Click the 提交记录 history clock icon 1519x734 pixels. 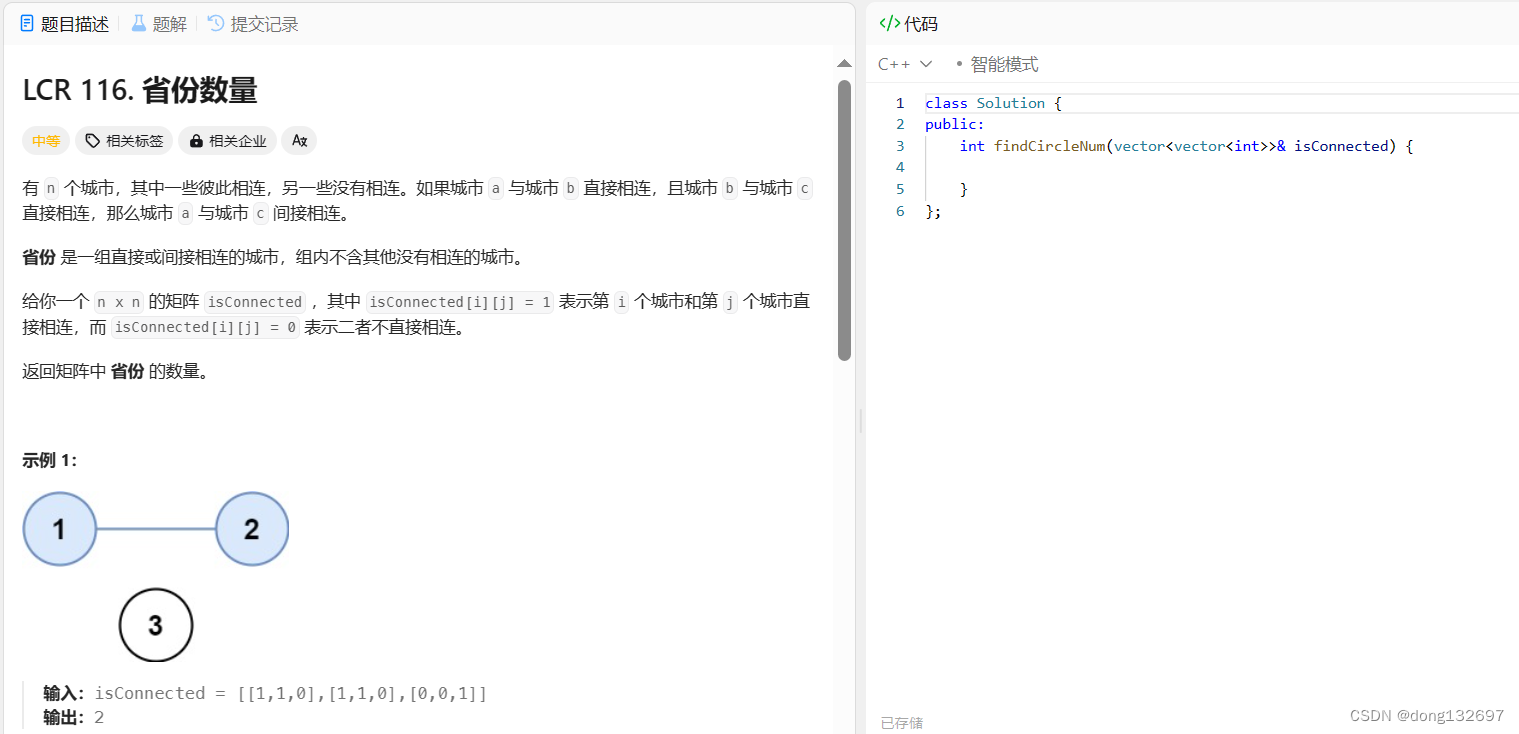[x=216, y=23]
